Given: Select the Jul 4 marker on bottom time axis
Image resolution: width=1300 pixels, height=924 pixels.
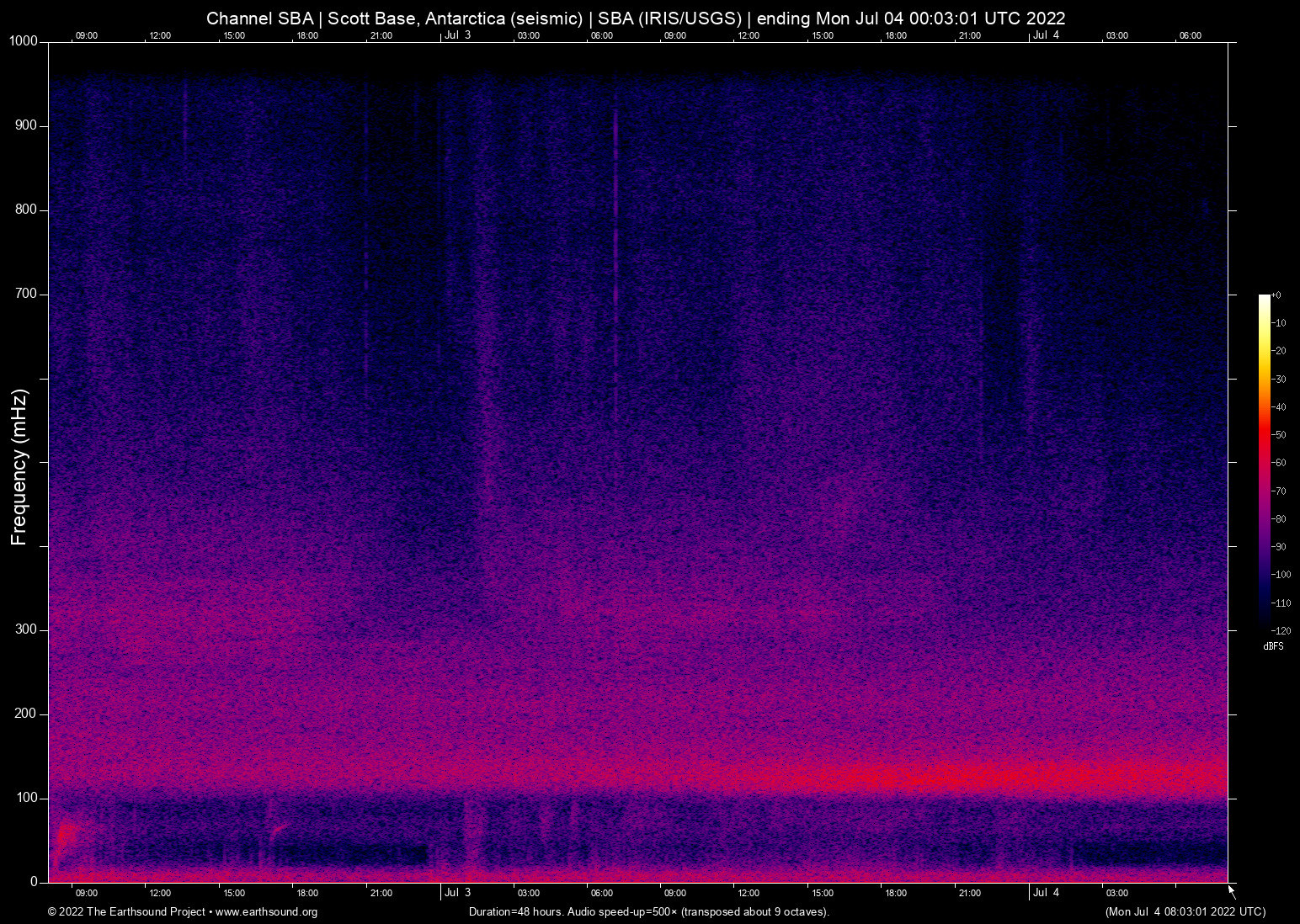Looking at the screenshot, I should pos(1046,893).
